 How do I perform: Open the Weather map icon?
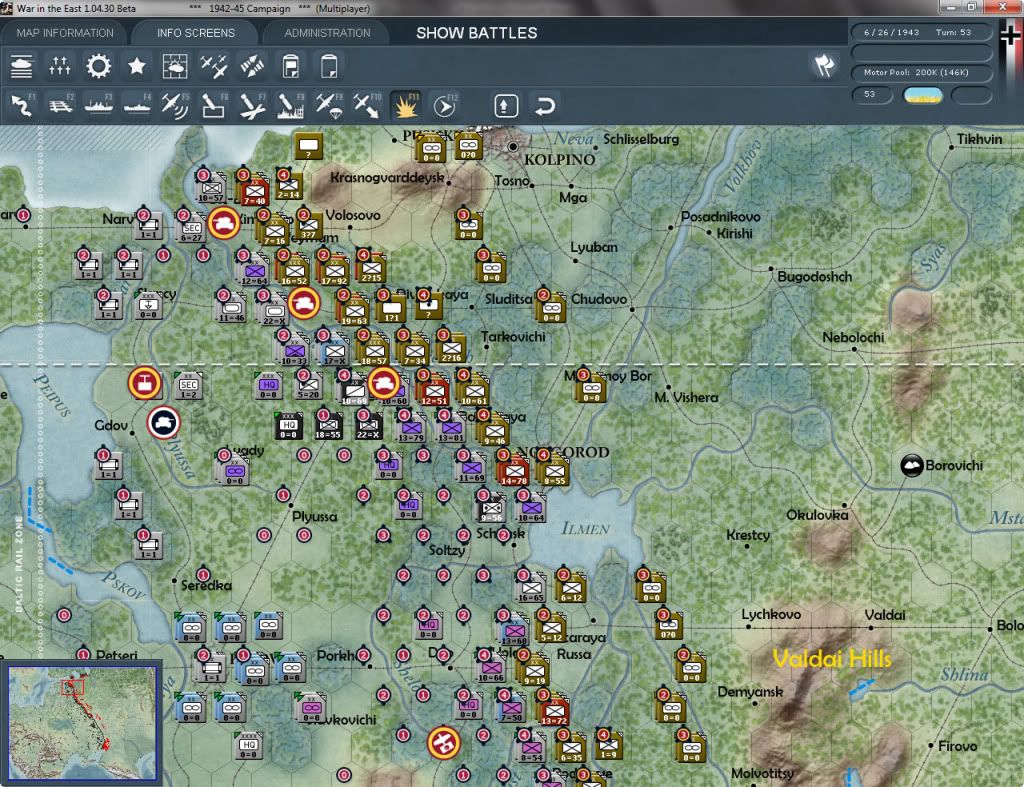(174, 67)
